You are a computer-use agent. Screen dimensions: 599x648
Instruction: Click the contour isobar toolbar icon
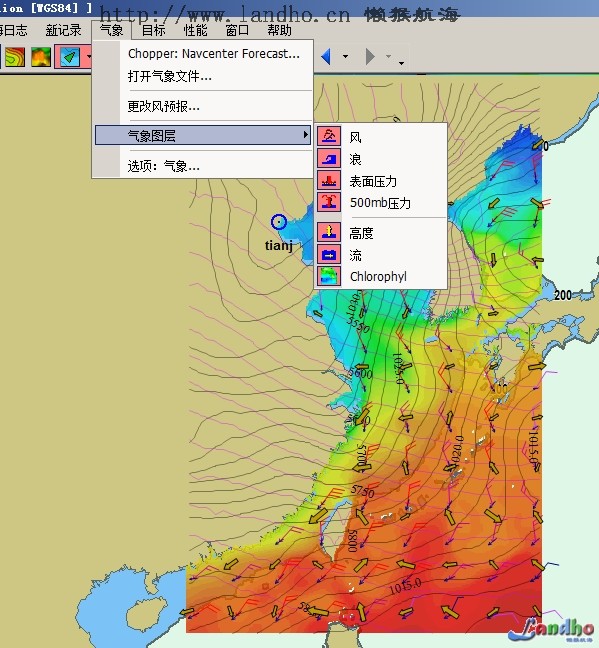coord(14,57)
